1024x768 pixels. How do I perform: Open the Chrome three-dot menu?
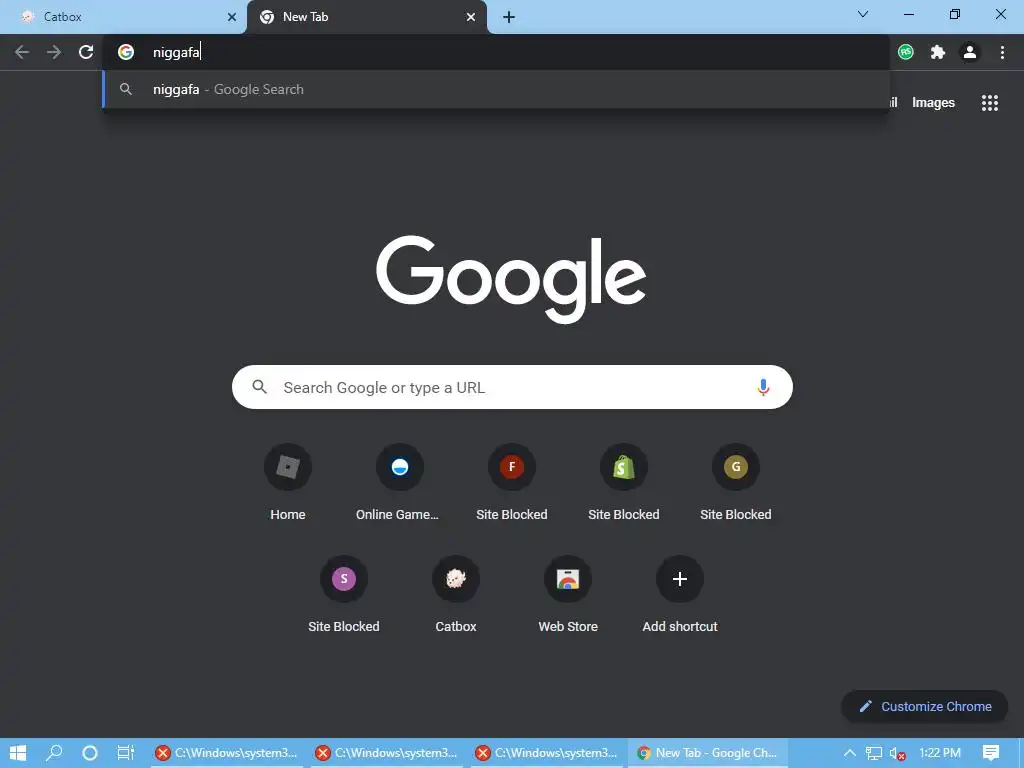click(x=1002, y=52)
